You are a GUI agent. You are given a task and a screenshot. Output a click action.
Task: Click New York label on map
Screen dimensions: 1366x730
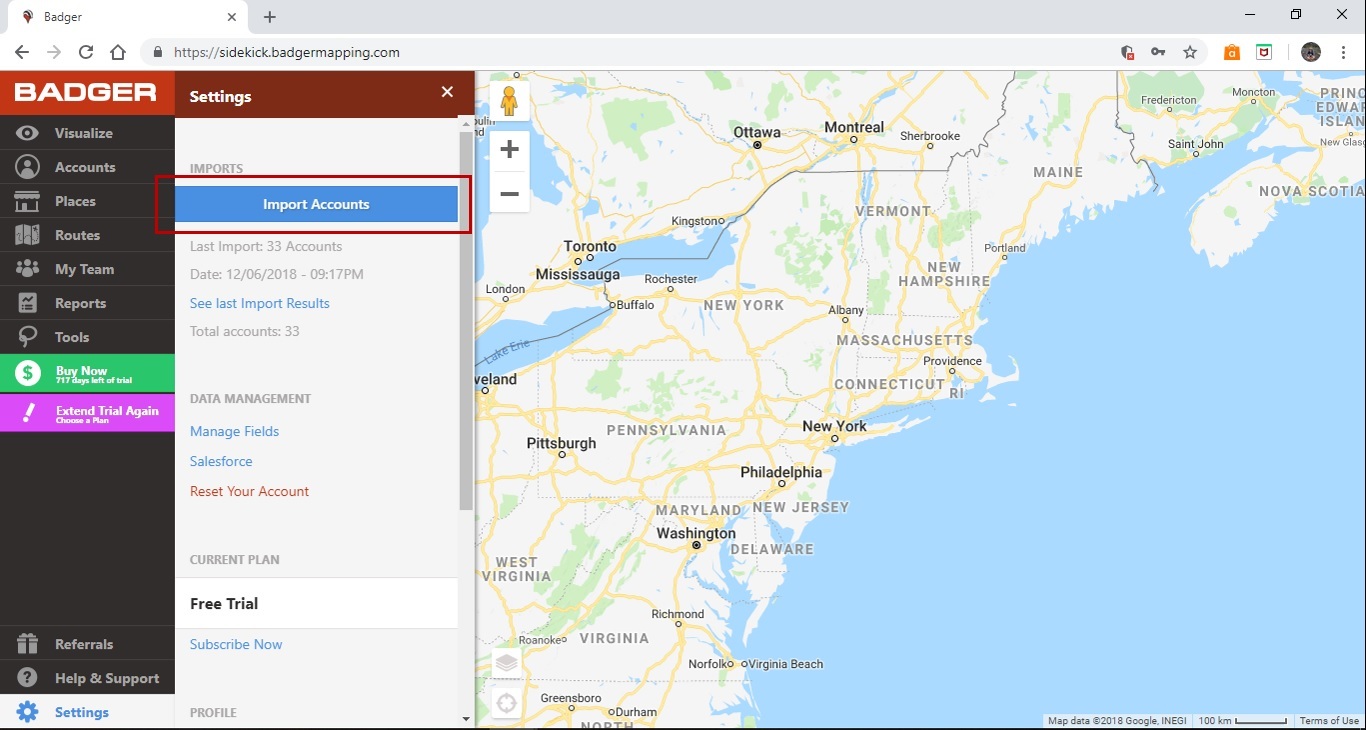tap(834, 426)
